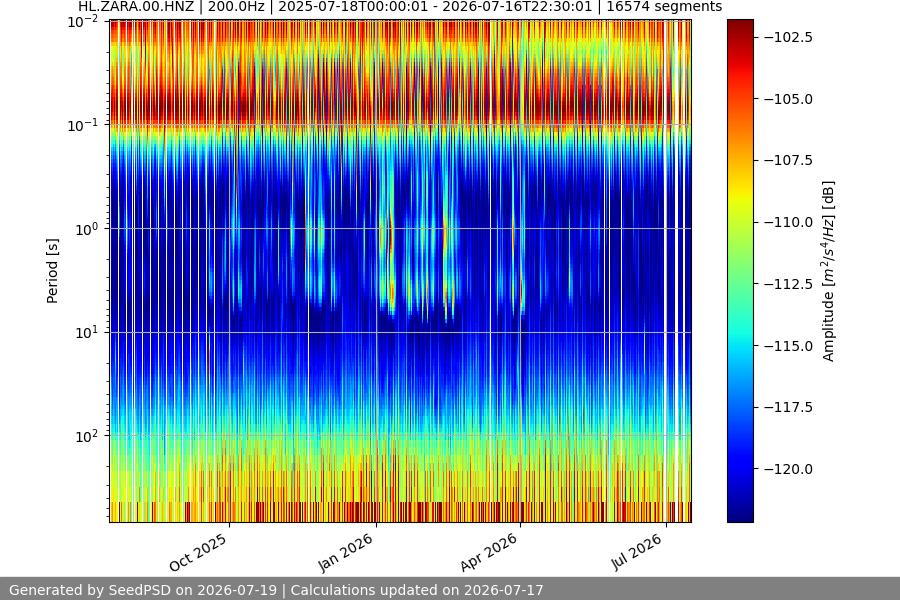
Task: Click the -112.5 colorbar tick label
Action: (788, 284)
